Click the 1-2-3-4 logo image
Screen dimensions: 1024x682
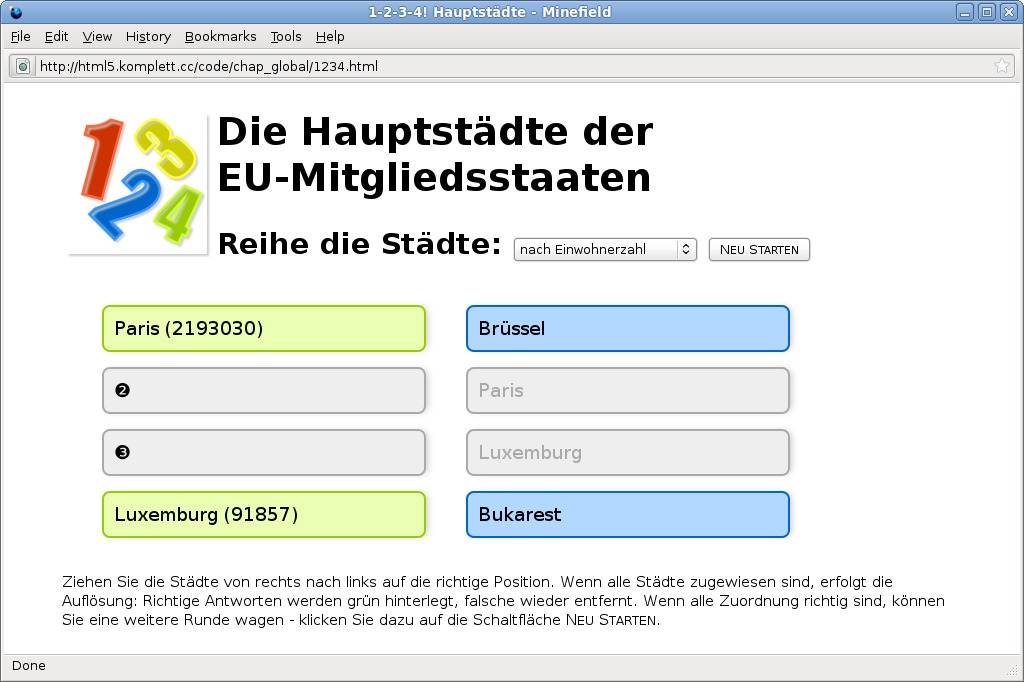(x=138, y=184)
